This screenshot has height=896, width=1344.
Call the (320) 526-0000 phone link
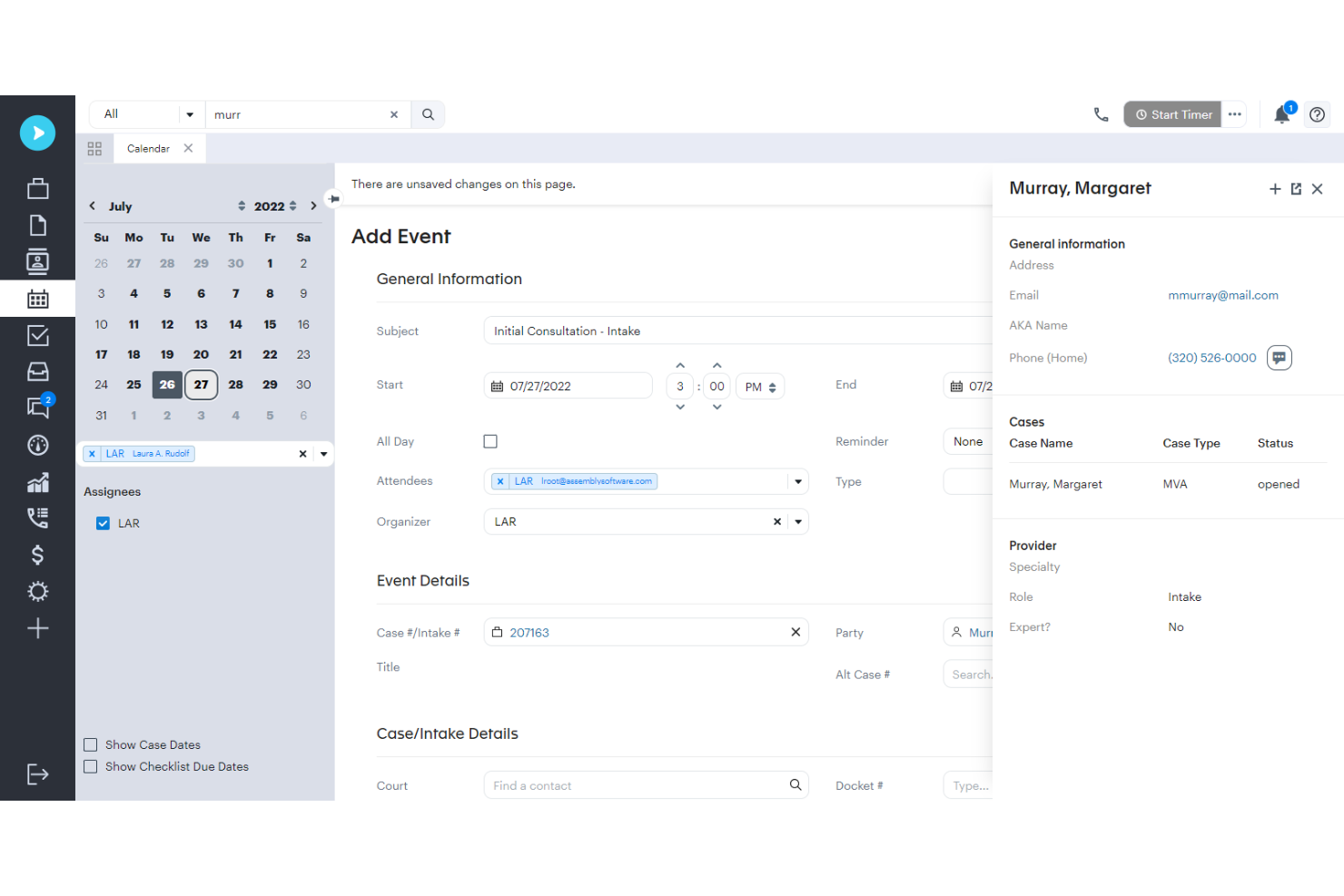(x=1211, y=358)
